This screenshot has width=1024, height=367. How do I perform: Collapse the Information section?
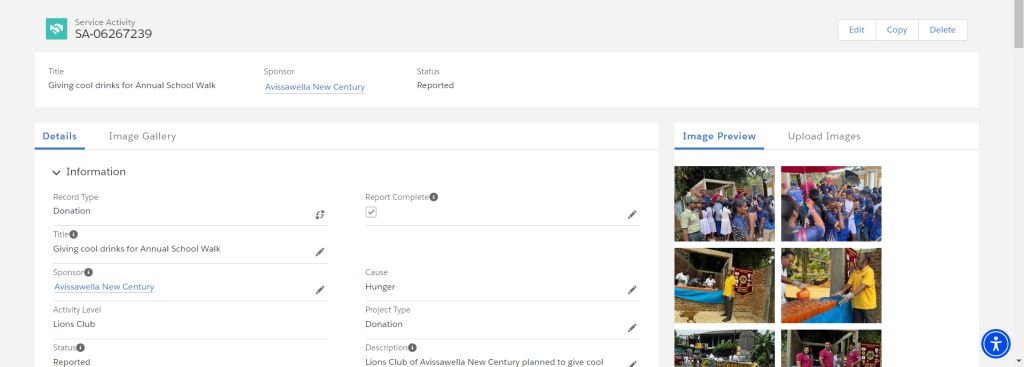tap(57, 172)
